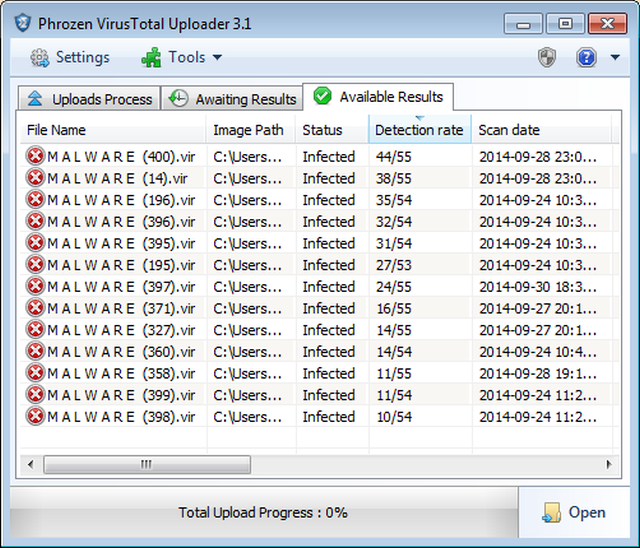
Task: Select file name MALWARE (396).vir
Action: (x=121, y=222)
